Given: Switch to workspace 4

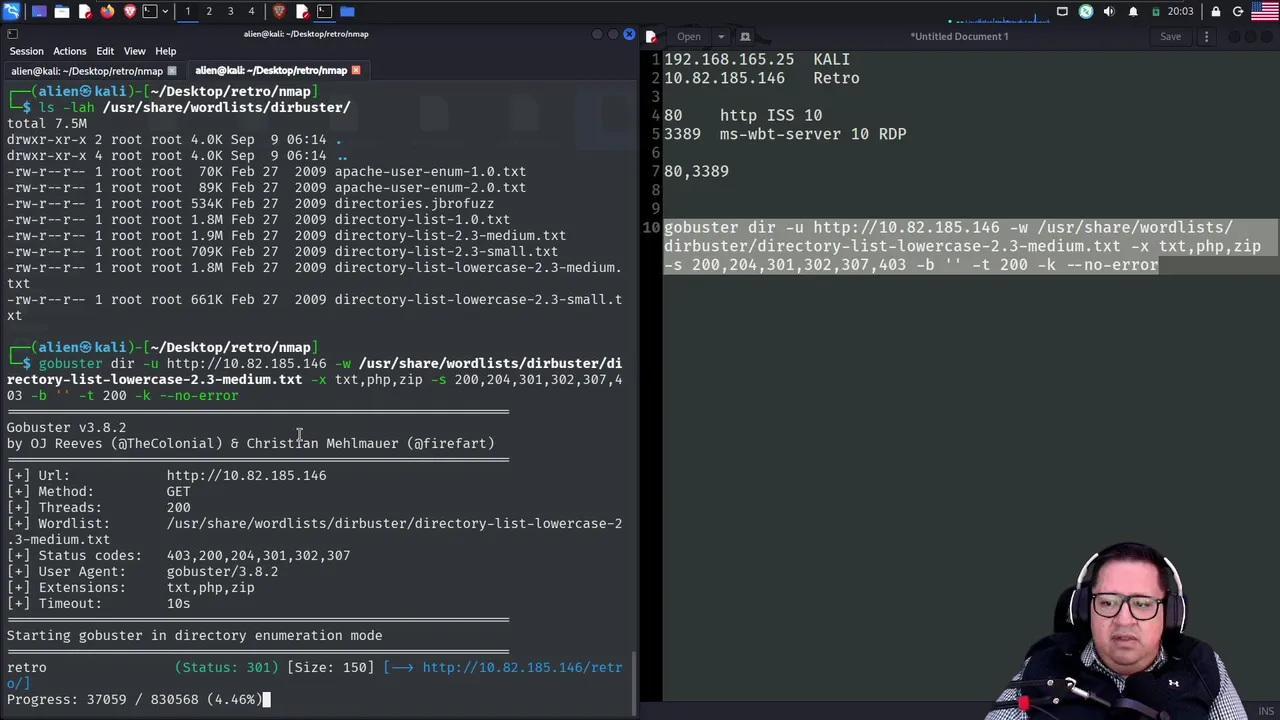Looking at the screenshot, I should pyautogui.click(x=251, y=11).
